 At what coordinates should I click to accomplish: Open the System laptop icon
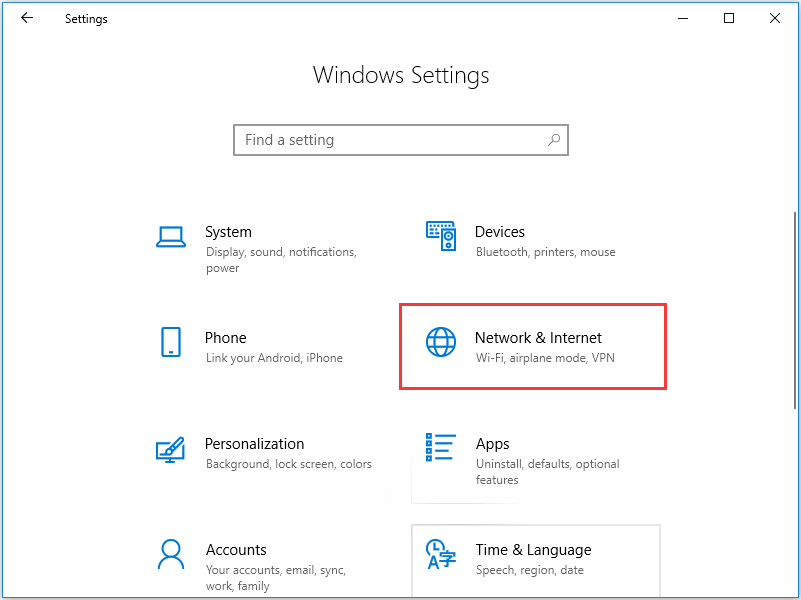pyautogui.click(x=171, y=237)
